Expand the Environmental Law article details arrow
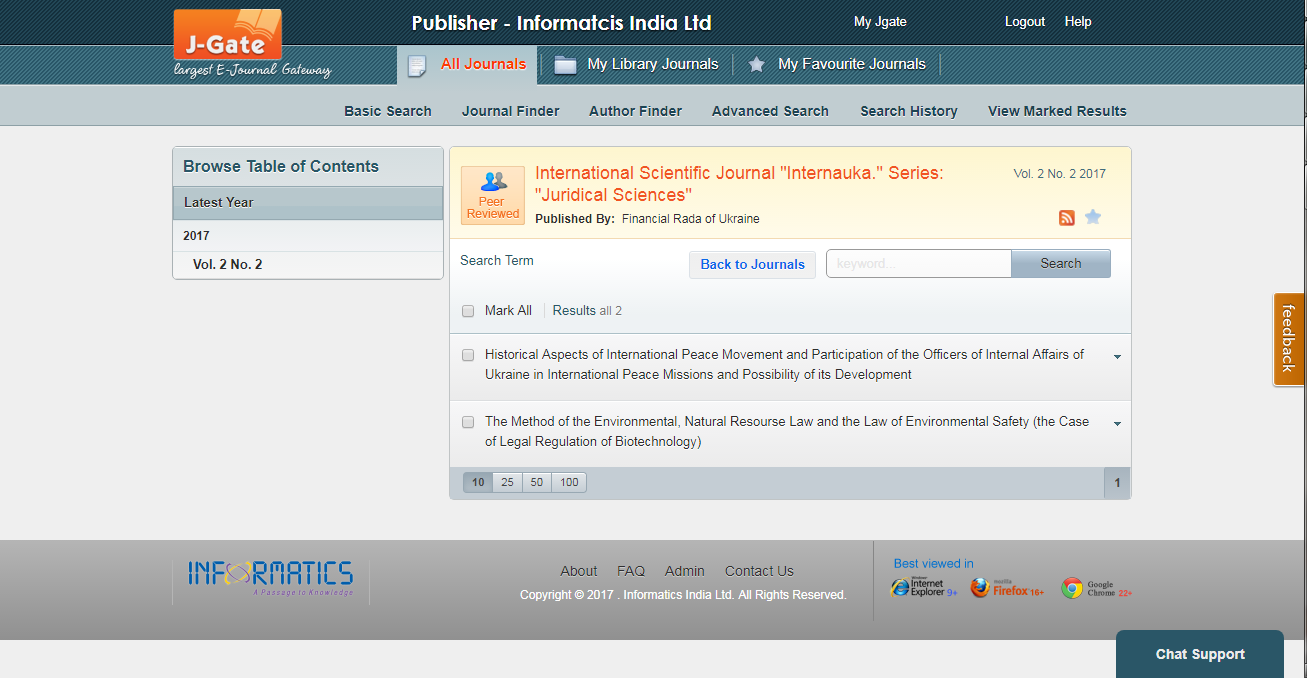 coord(1117,423)
